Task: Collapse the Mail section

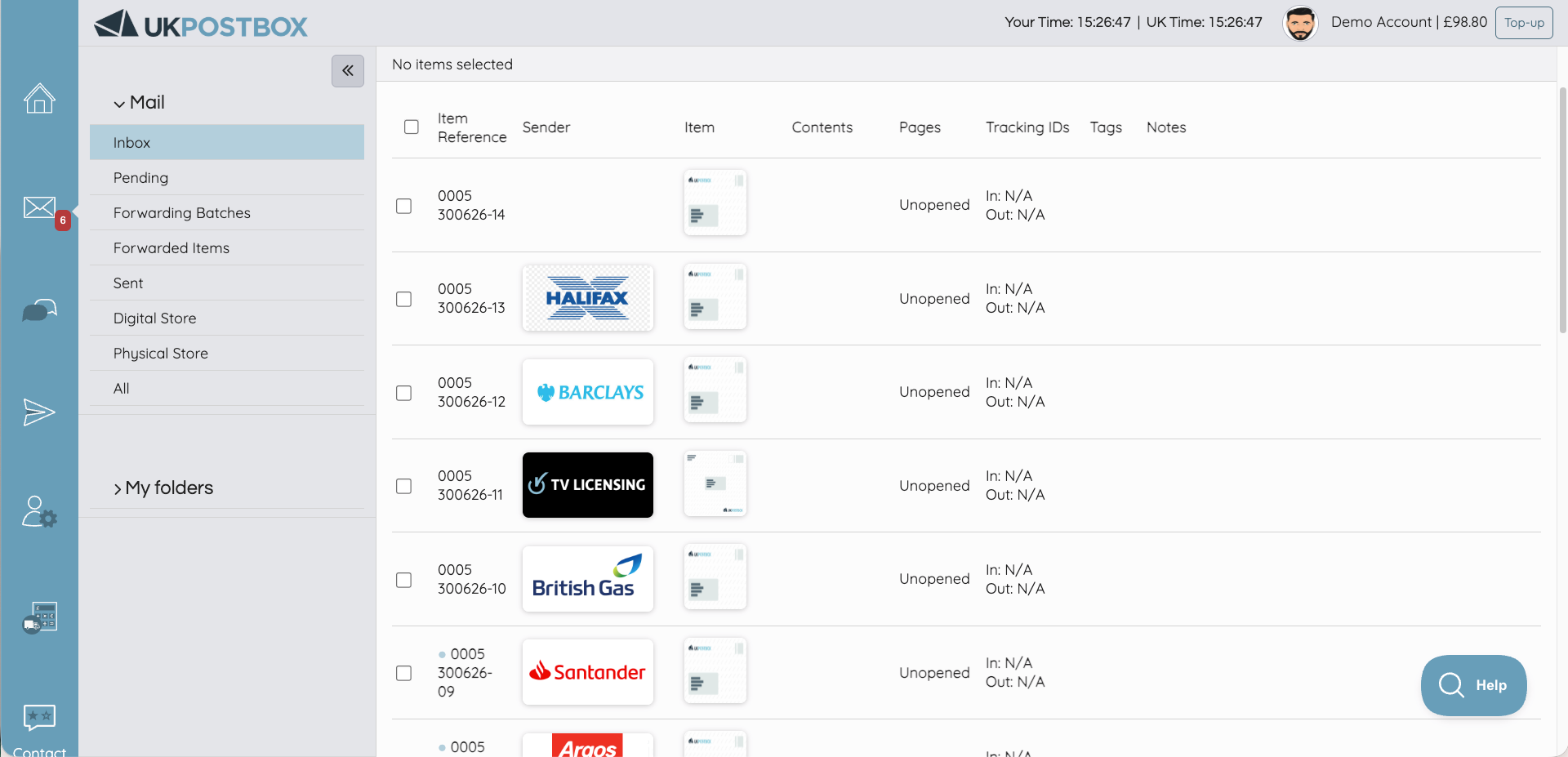Action: [140, 103]
